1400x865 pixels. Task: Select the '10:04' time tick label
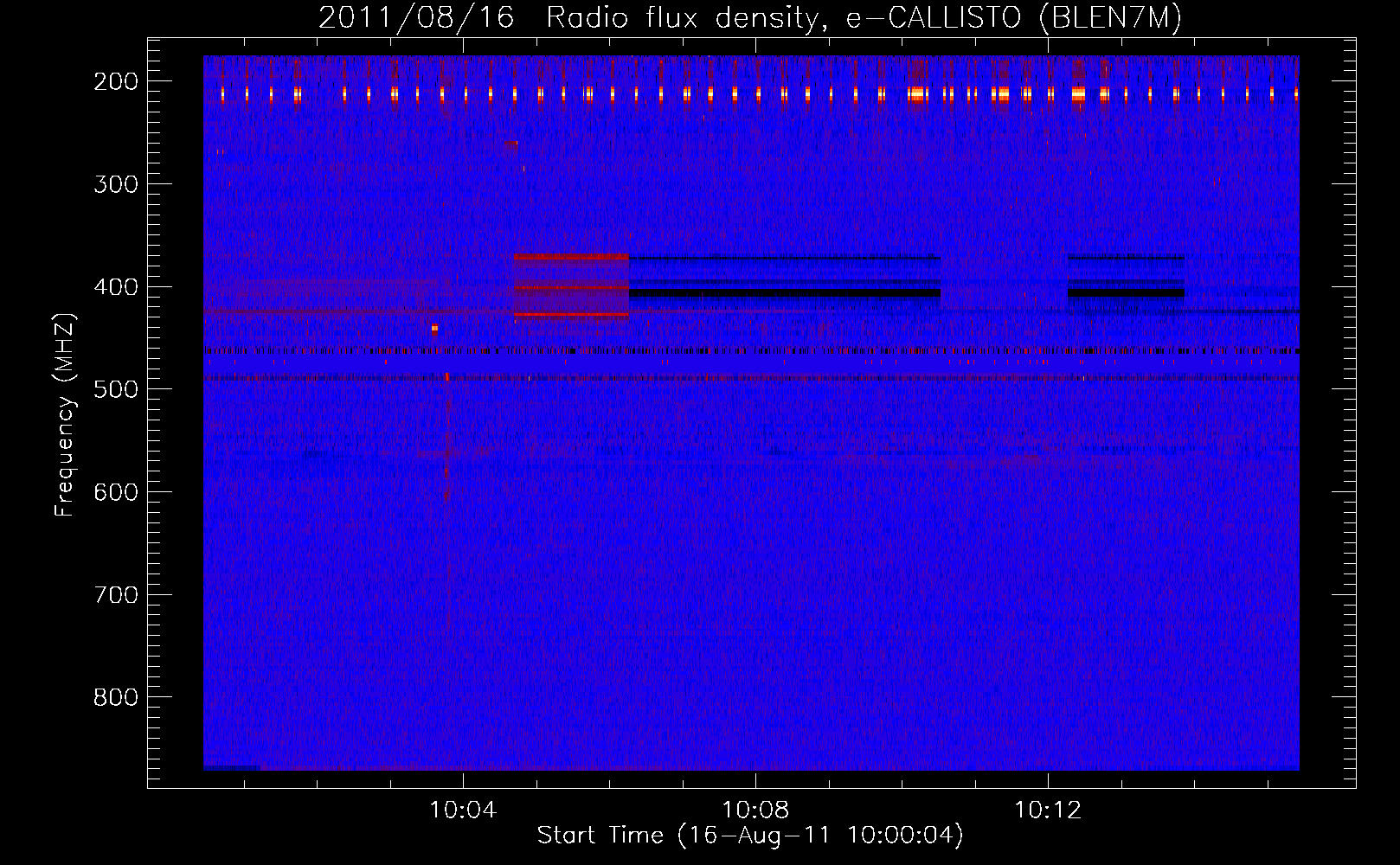click(463, 810)
